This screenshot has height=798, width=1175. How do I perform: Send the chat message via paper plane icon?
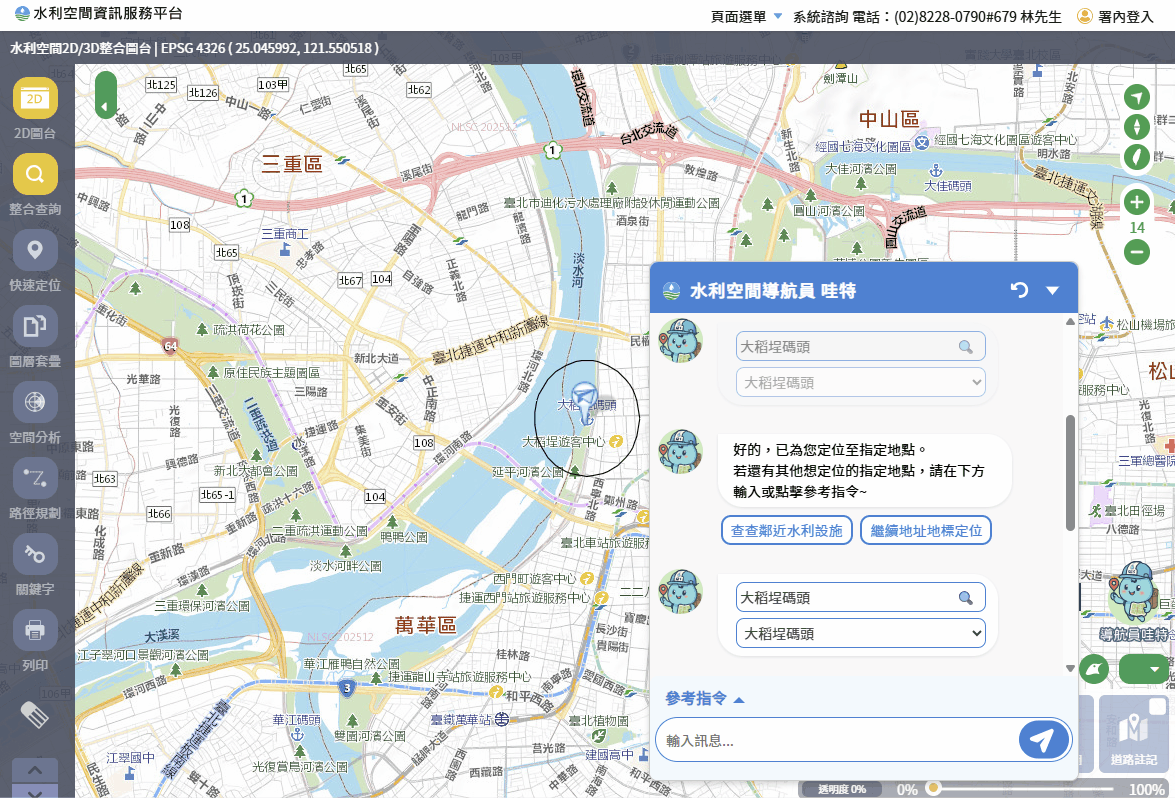[x=1043, y=739]
